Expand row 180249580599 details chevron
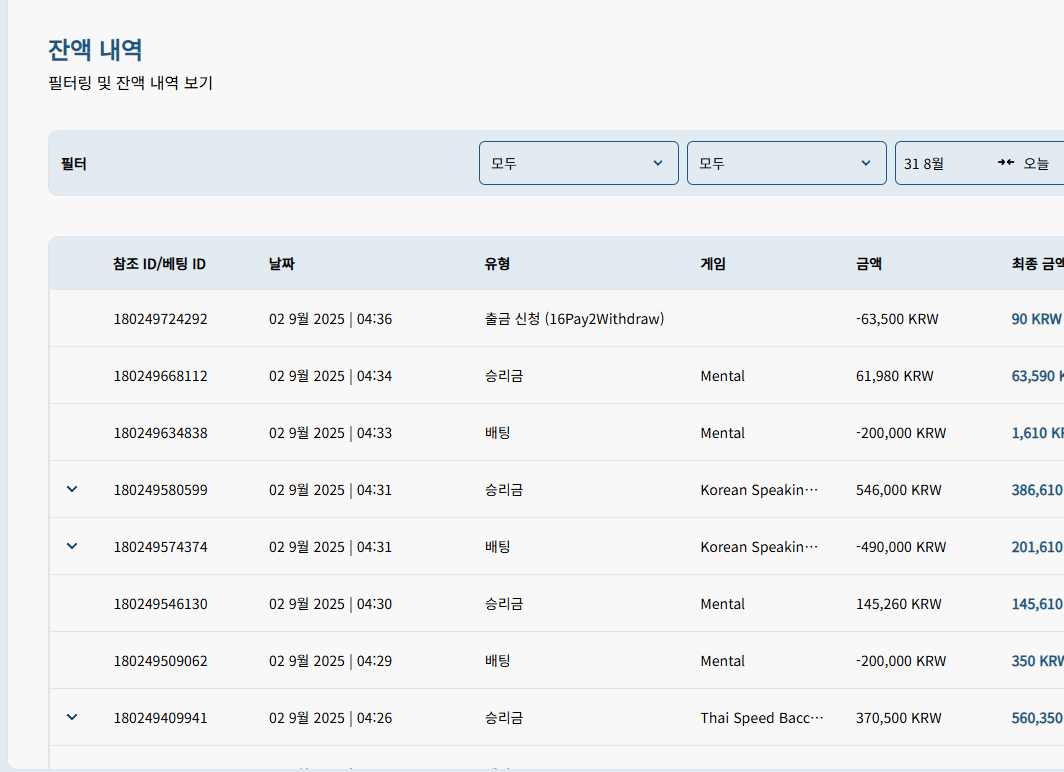Screen dimensions: 1064x772 tap(72, 489)
